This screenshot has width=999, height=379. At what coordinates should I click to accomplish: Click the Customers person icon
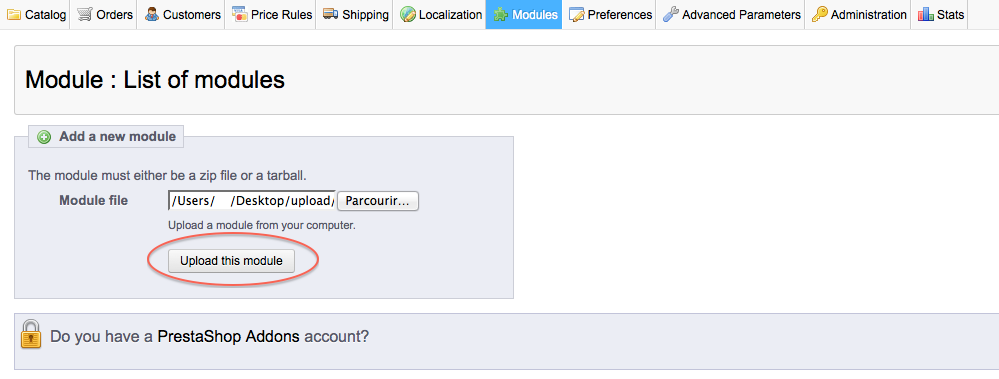(152, 14)
